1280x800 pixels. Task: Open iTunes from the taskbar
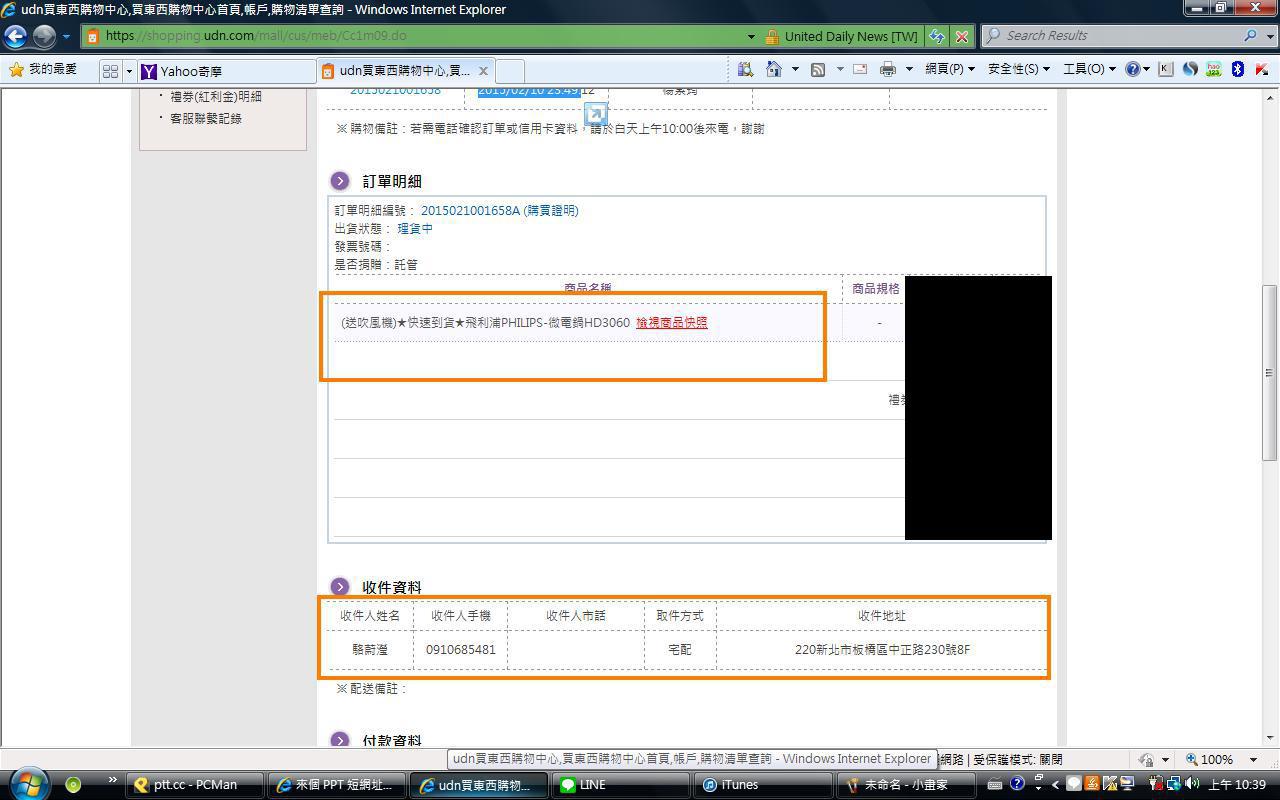(x=740, y=785)
